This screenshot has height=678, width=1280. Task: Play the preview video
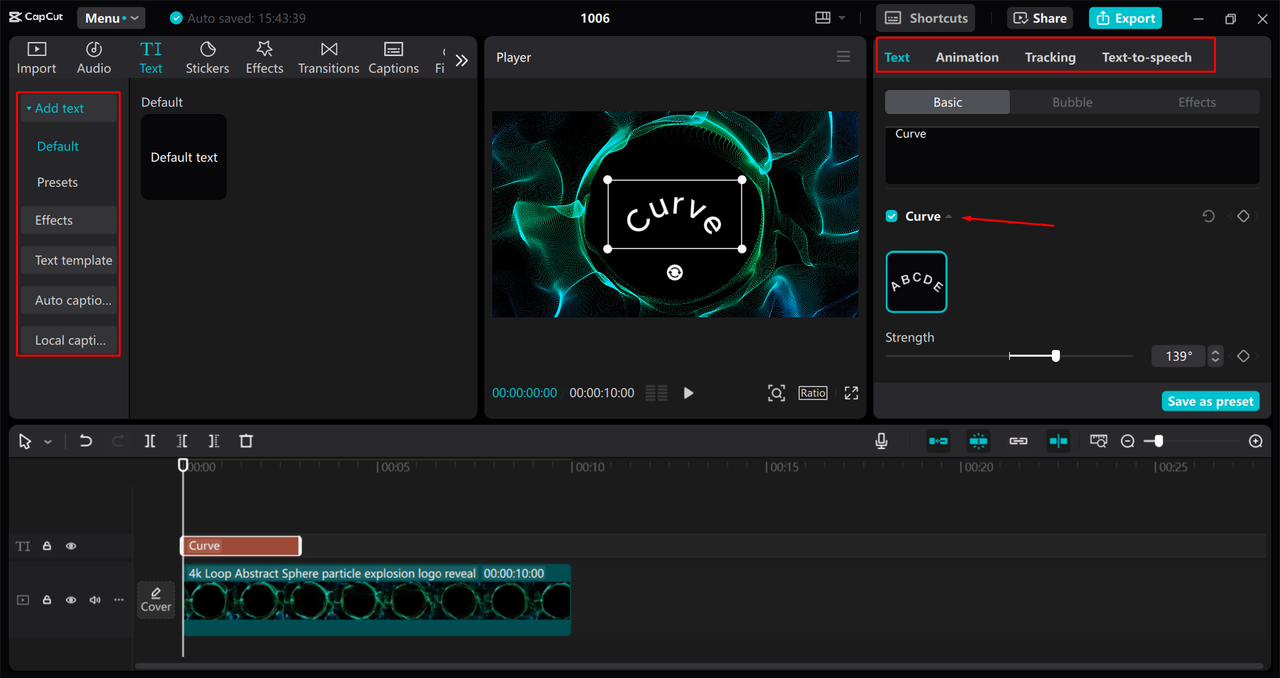tap(688, 393)
